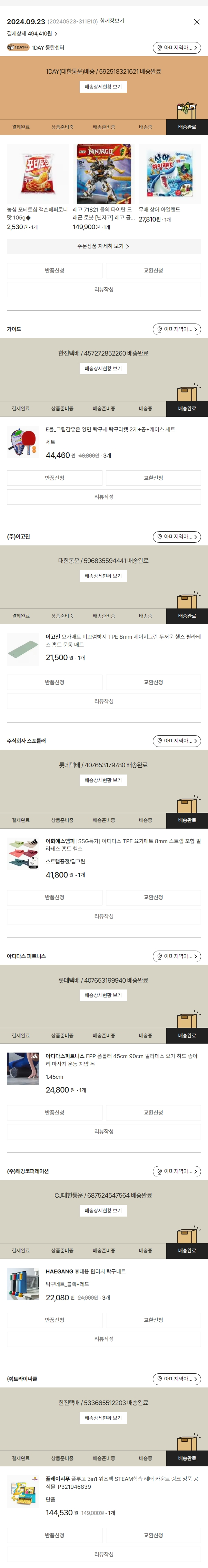Viewport: 208px width, 1568px height.
Task: Select 결제완료 step under 한진택배 457272852260
Action: (21, 408)
